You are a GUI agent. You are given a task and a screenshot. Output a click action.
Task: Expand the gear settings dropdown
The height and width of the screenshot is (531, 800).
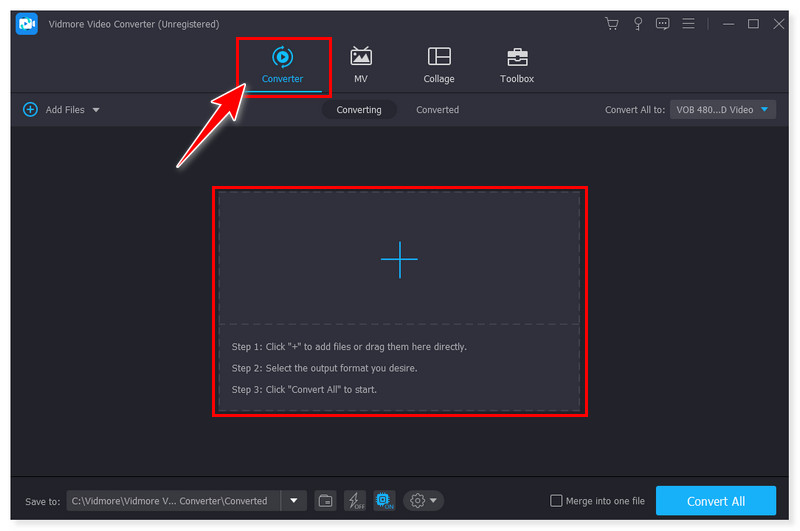[x=424, y=500]
